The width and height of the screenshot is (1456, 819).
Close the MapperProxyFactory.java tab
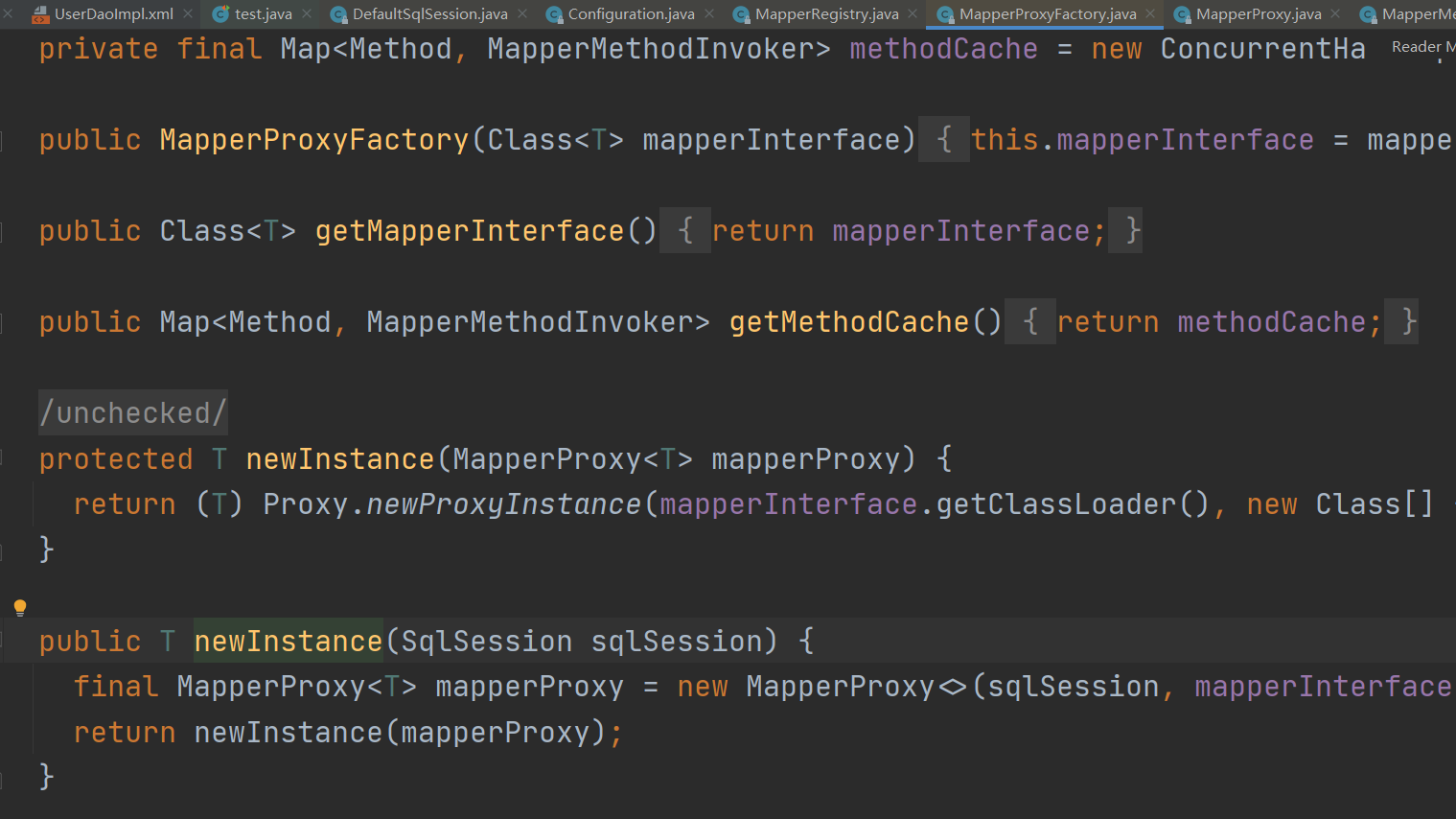[1150, 13]
